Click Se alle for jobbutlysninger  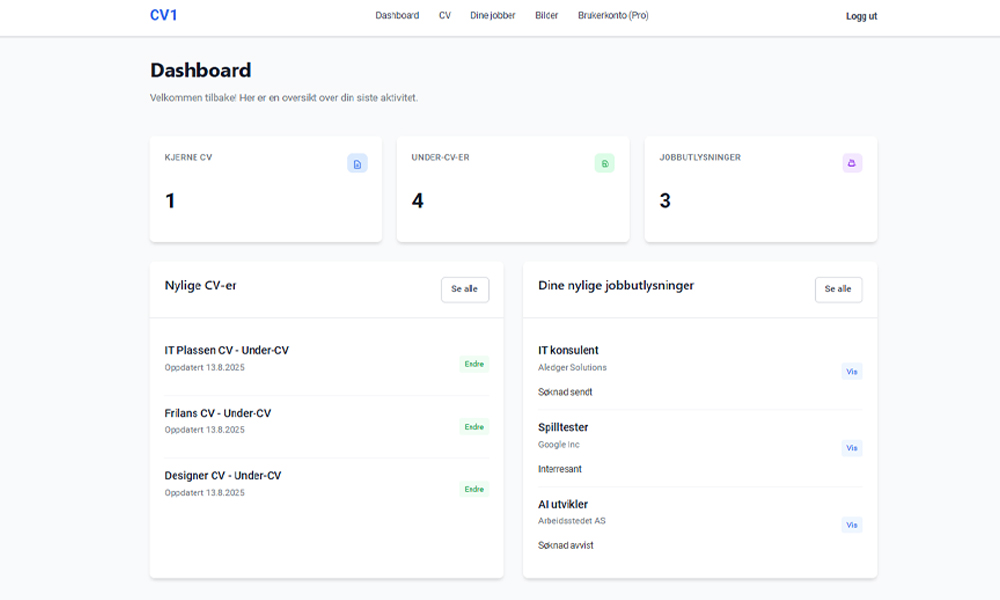(838, 289)
